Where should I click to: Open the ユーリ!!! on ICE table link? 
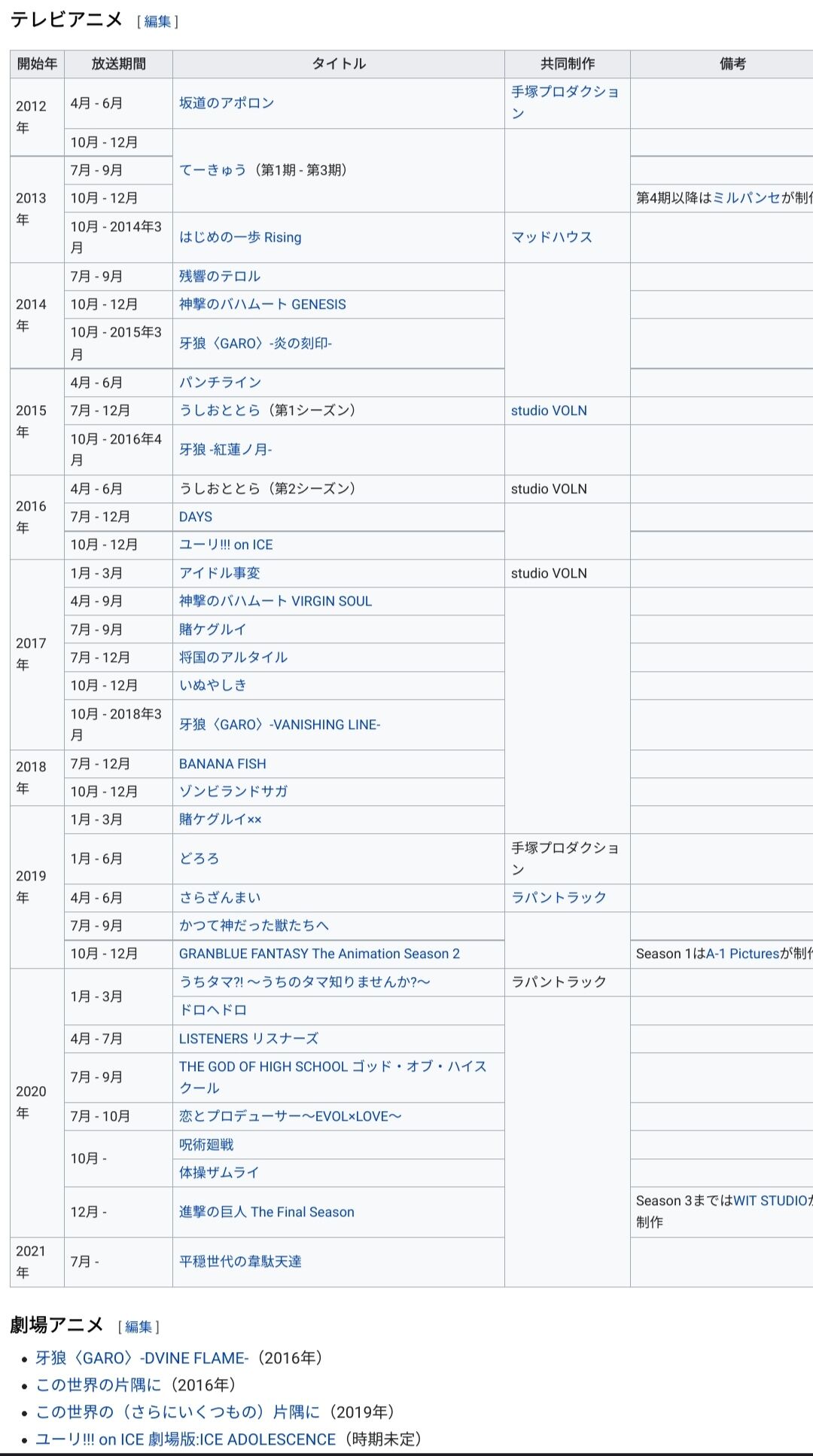(x=226, y=545)
